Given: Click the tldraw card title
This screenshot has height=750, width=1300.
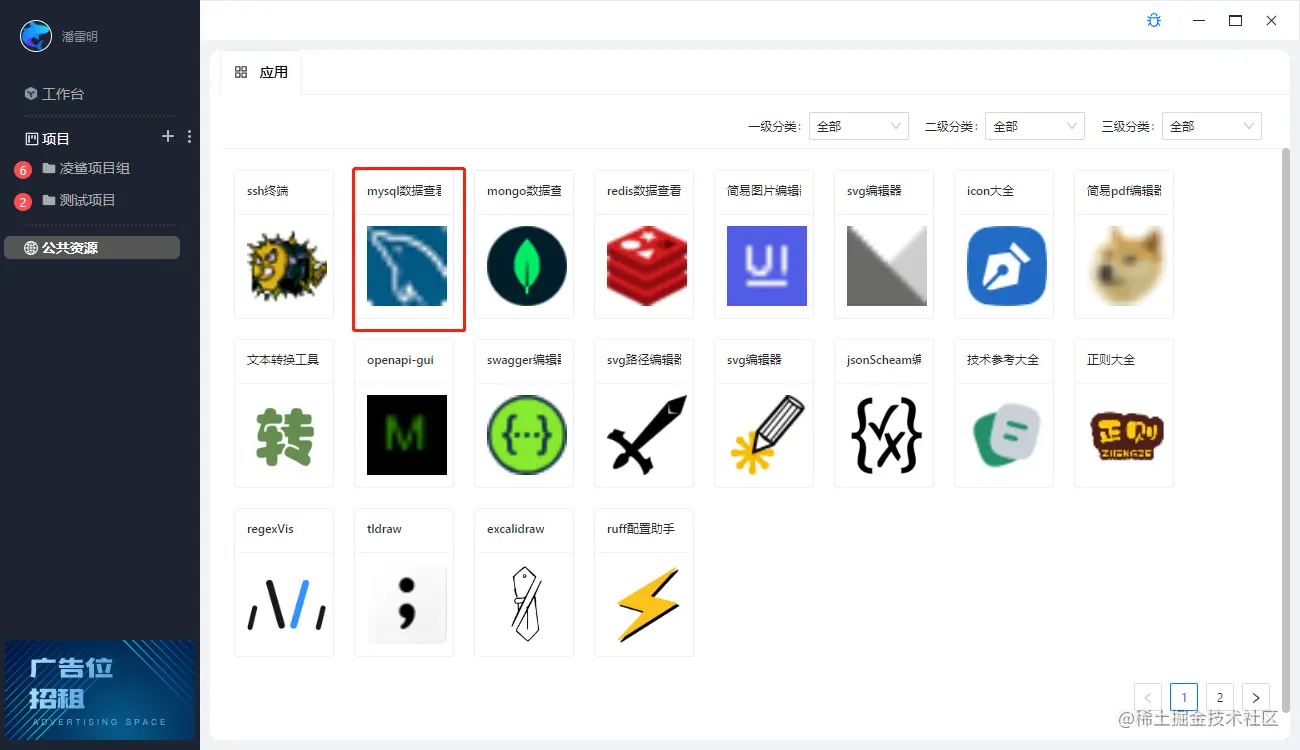Looking at the screenshot, I should pos(384,528).
